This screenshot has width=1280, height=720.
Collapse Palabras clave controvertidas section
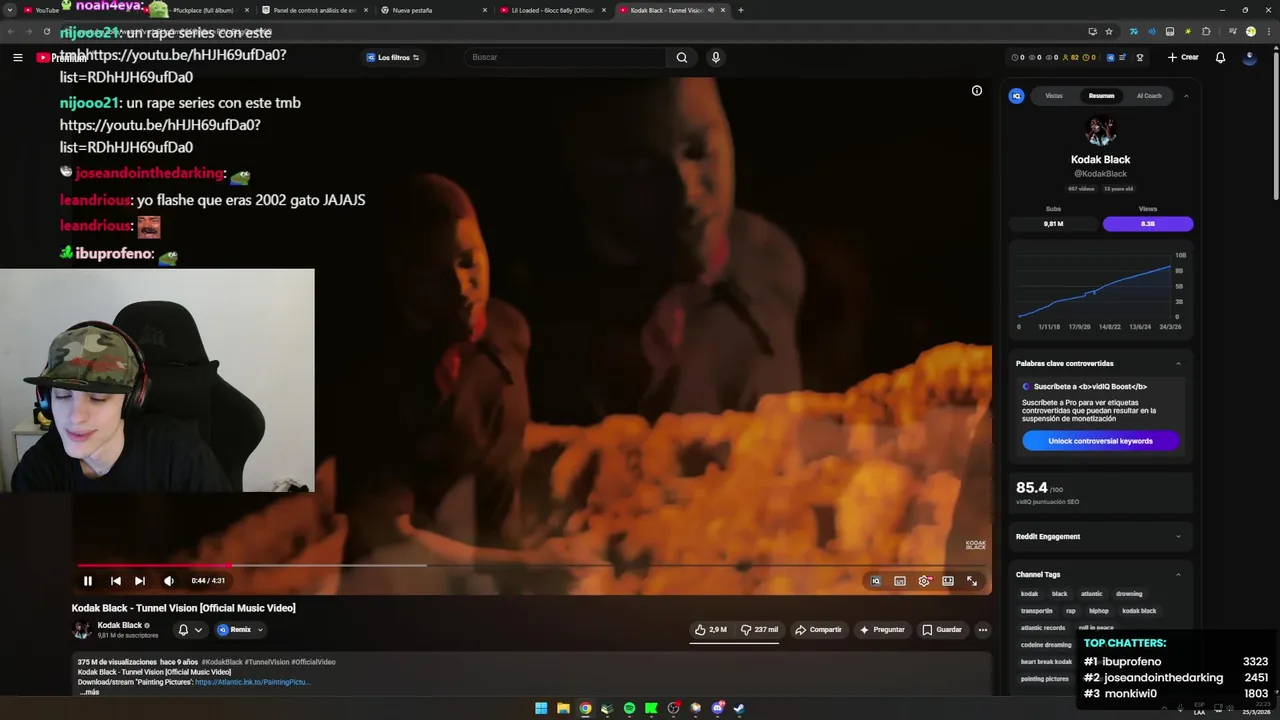pyautogui.click(x=1178, y=364)
